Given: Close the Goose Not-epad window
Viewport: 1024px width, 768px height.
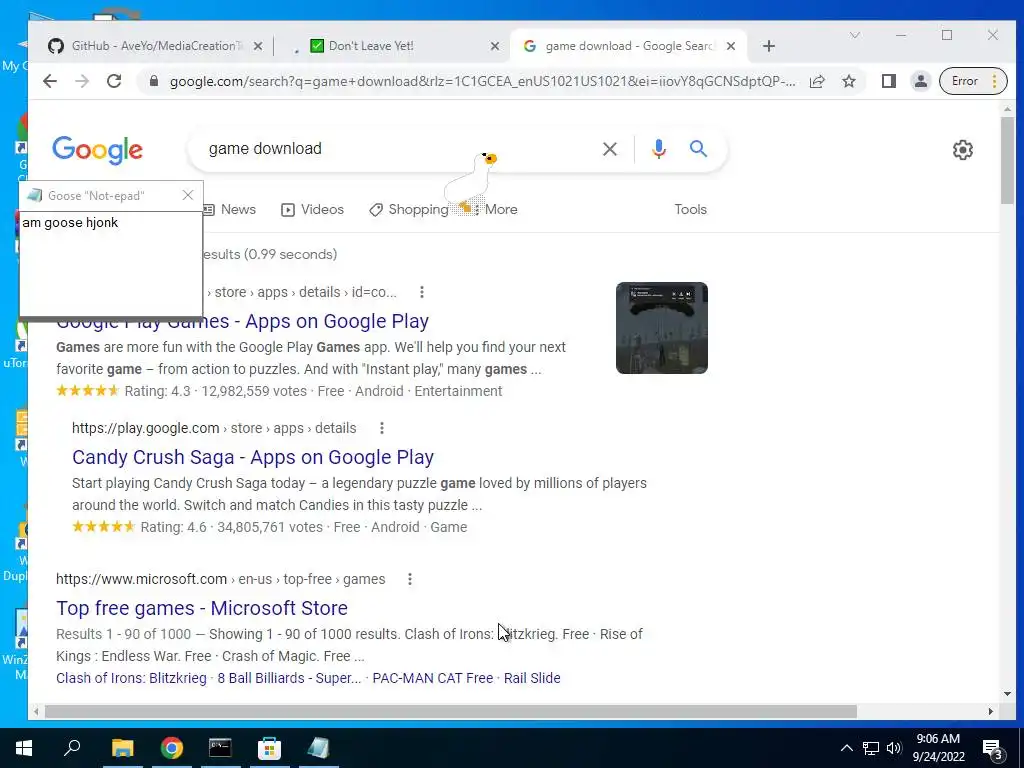Looking at the screenshot, I should click(x=188, y=195).
